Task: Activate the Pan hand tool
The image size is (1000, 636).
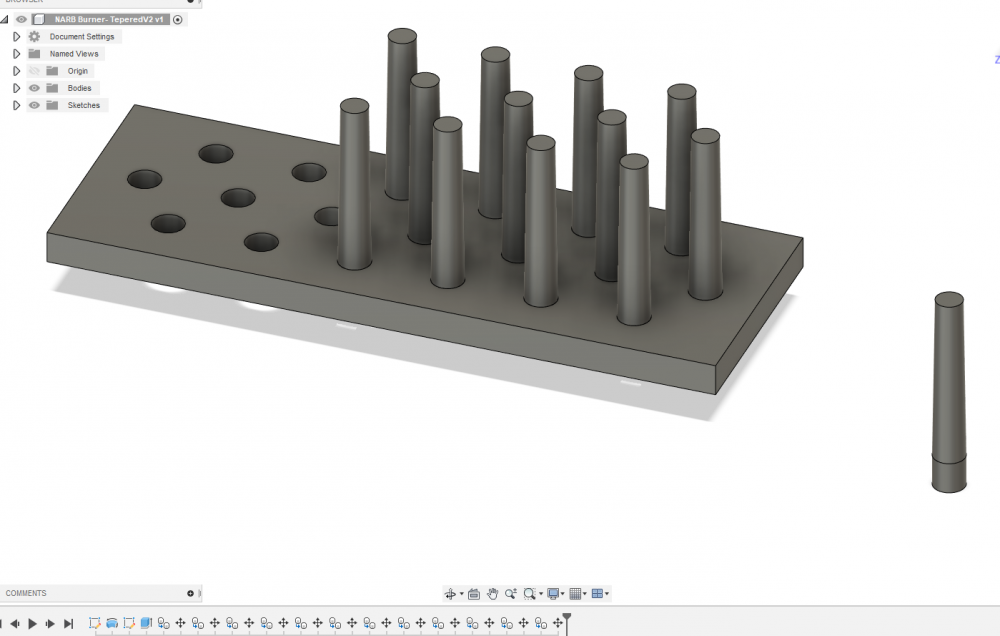Action: pyautogui.click(x=492, y=594)
